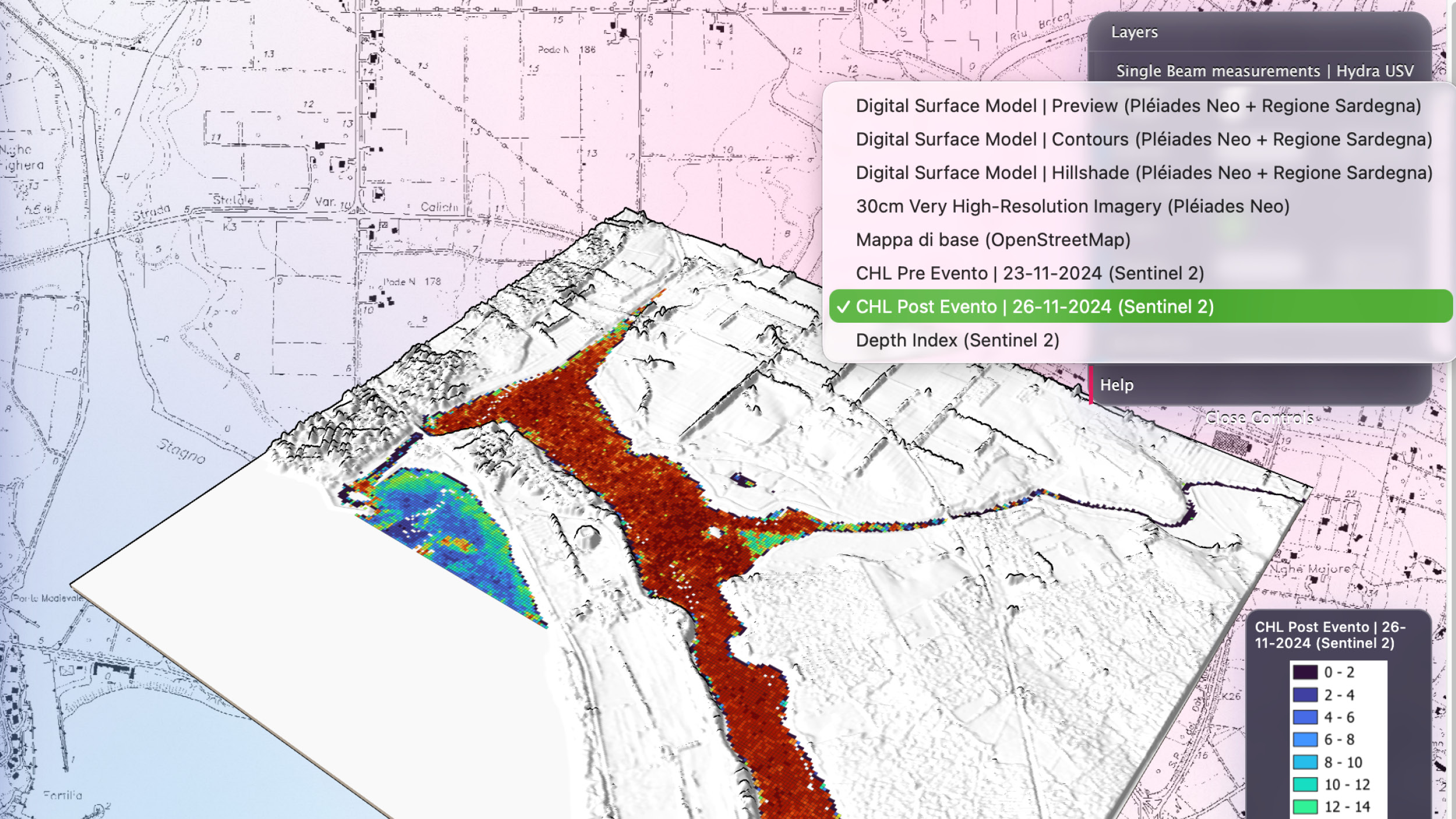Click the 12 - 14 green legend swatch

[1305, 807]
